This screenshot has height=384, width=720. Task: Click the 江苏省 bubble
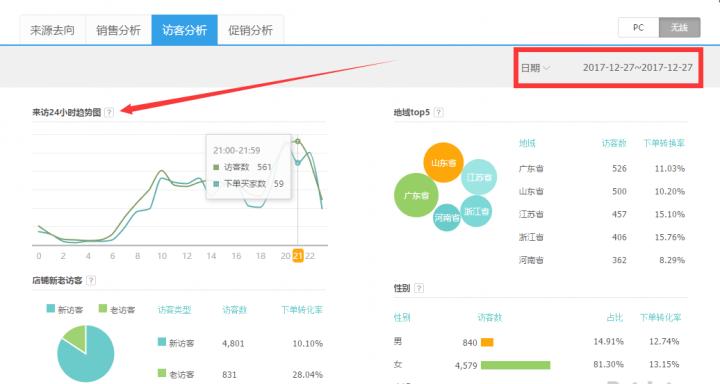point(479,177)
